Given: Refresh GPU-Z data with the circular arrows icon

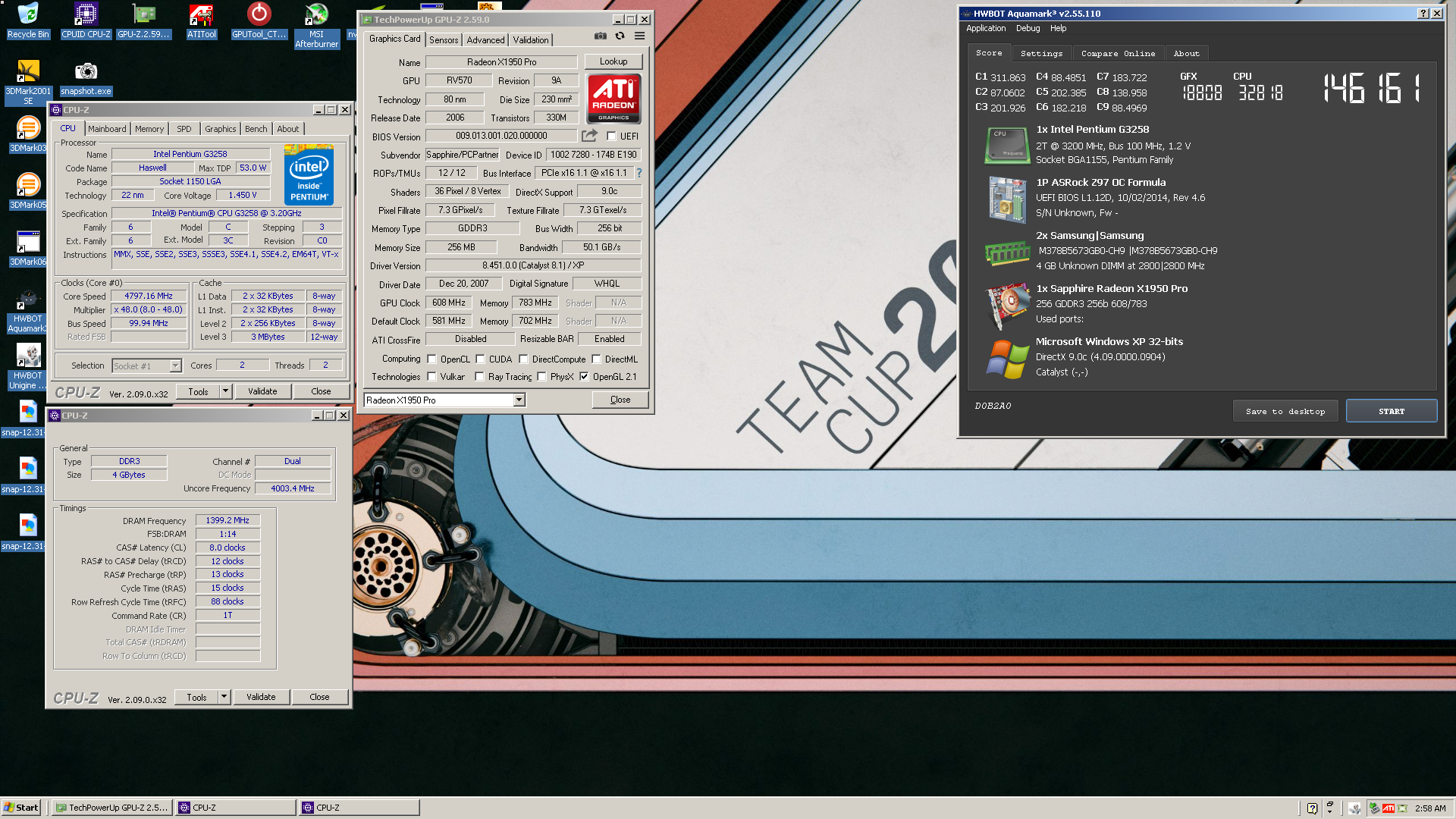Looking at the screenshot, I should coord(620,36).
